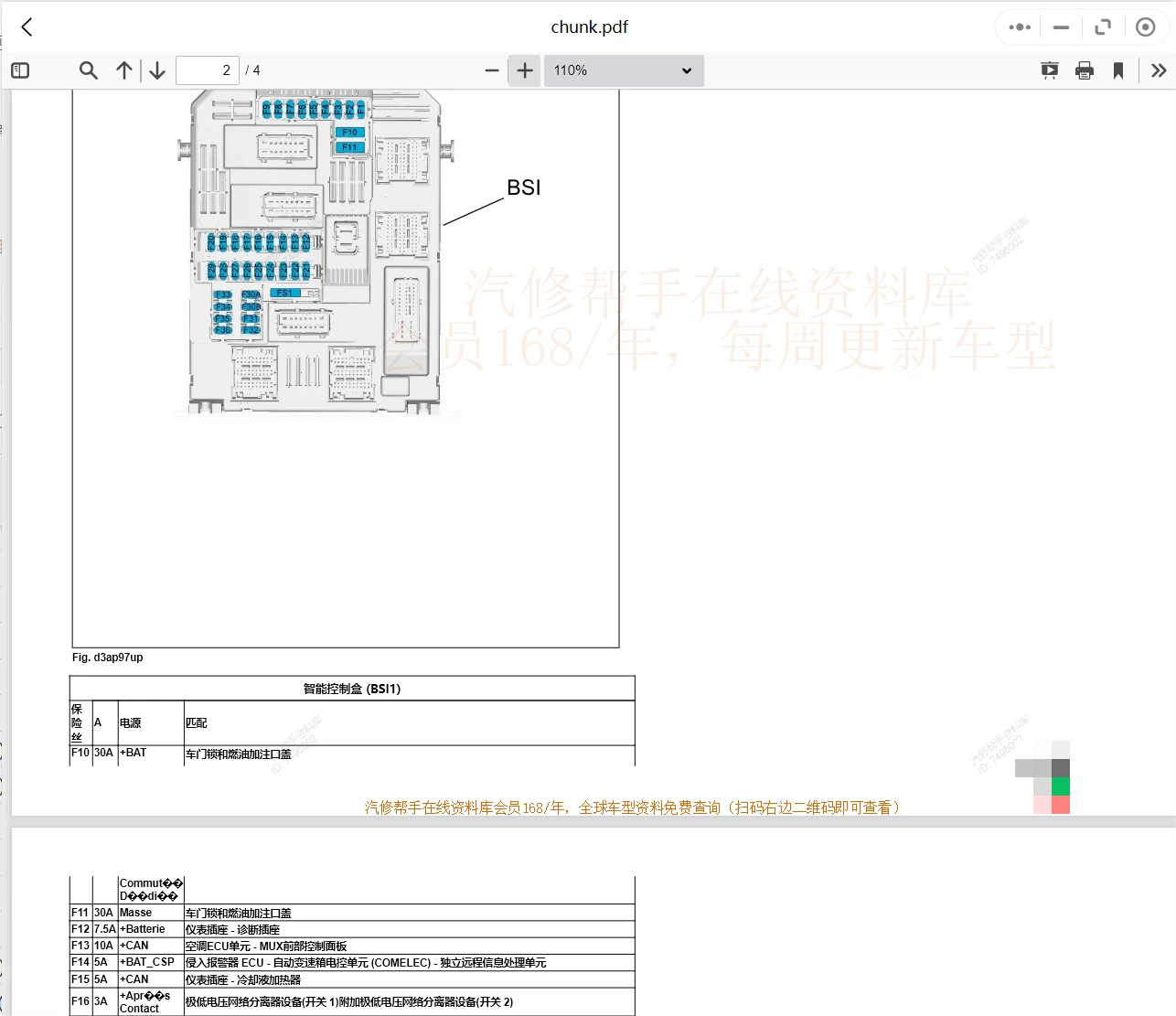Open the three-dot more options menu
The width and height of the screenshot is (1176, 1016).
1020,27
